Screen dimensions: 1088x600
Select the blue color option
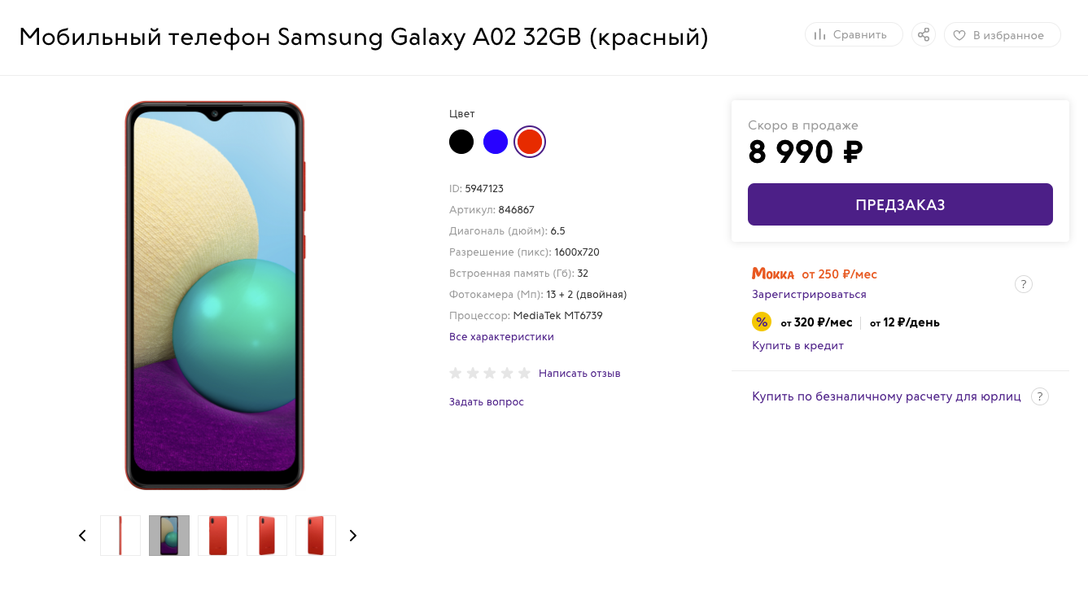click(495, 142)
